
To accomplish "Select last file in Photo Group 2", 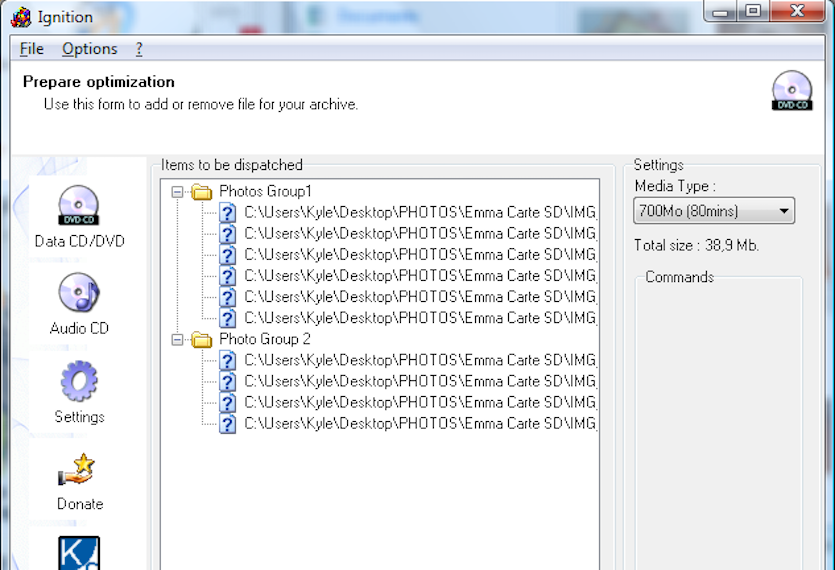I will 420,424.
